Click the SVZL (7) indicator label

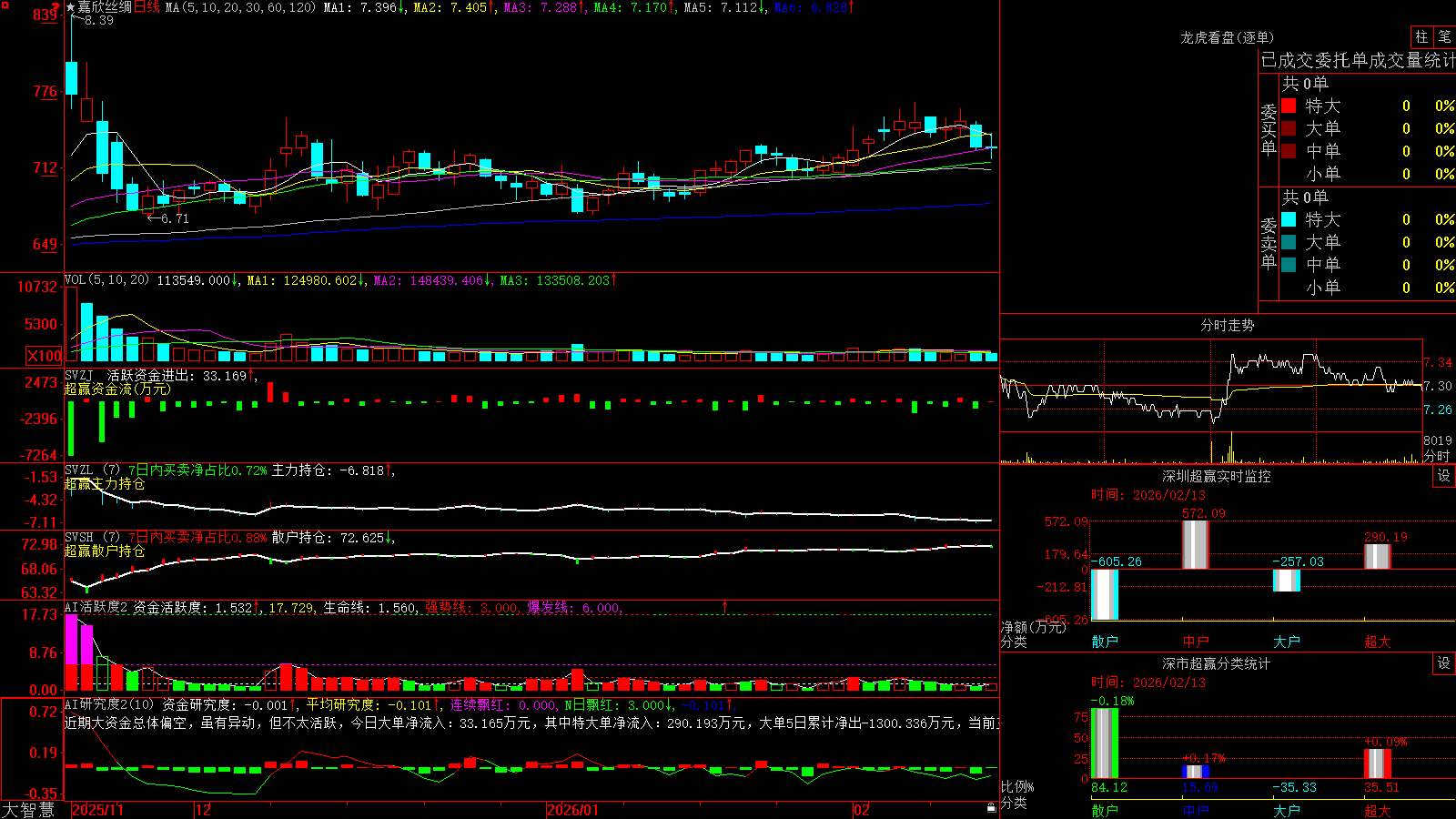coord(92,470)
